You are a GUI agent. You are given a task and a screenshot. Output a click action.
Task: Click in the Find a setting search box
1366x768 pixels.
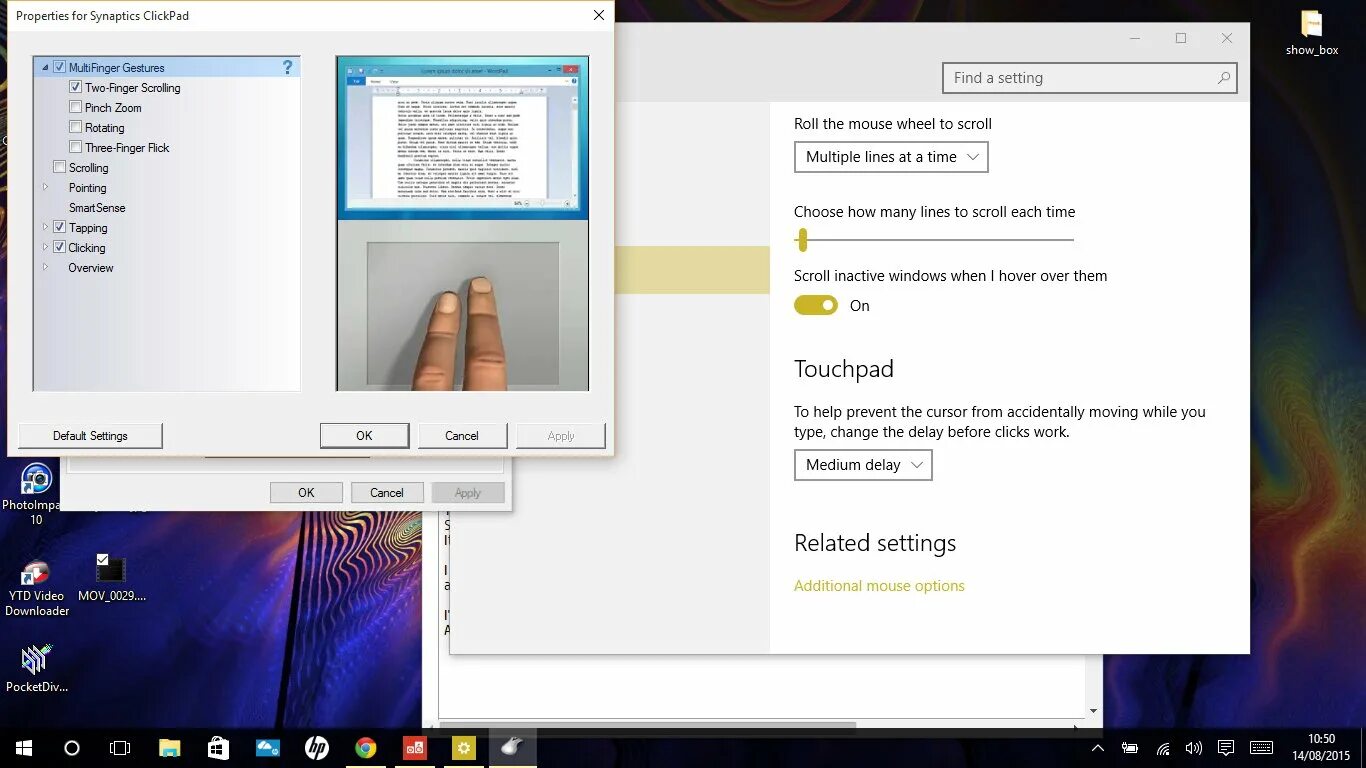click(x=1090, y=78)
